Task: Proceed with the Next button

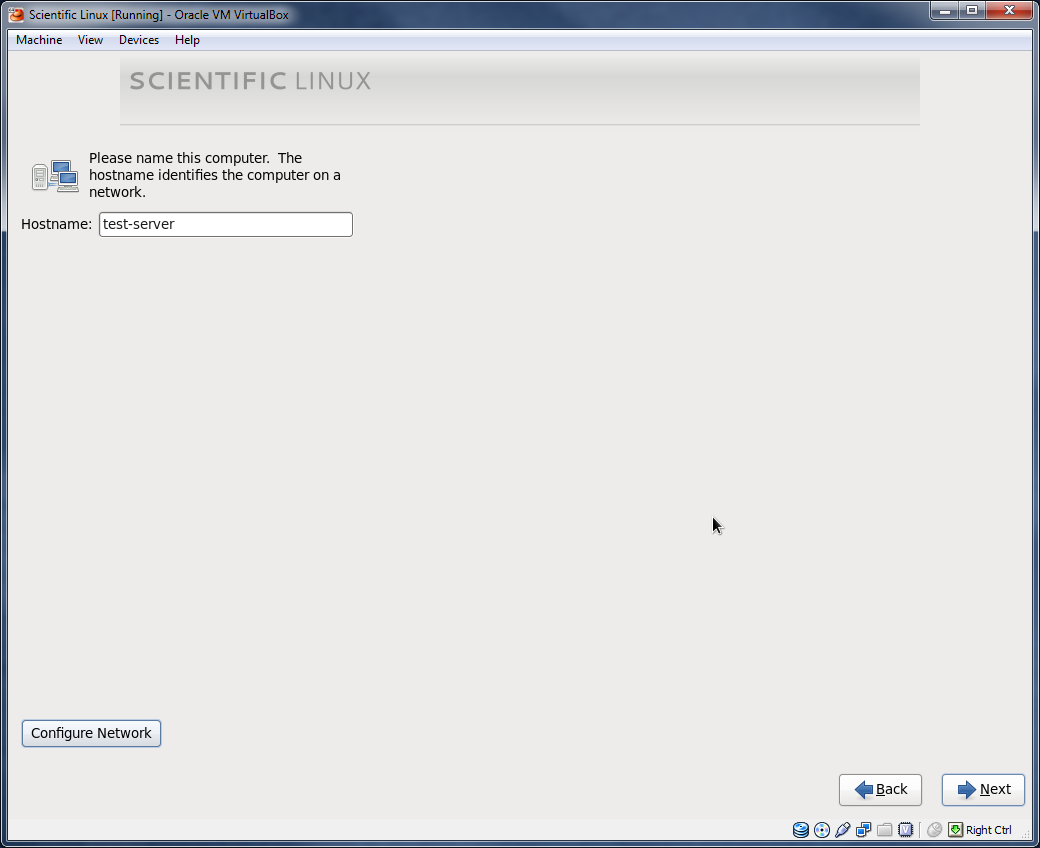Action: 983,790
